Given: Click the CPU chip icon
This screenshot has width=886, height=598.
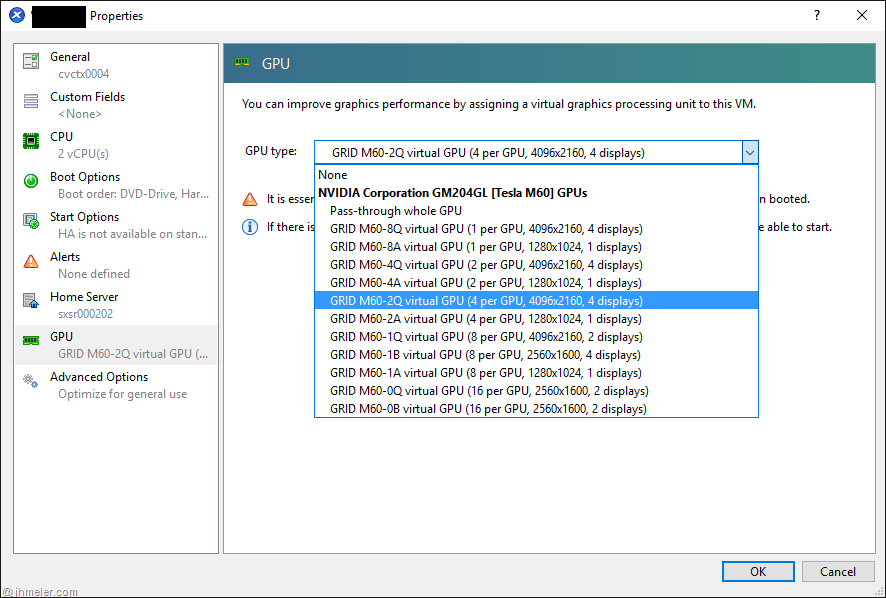Looking at the screenshot, I should pos(31,141).
